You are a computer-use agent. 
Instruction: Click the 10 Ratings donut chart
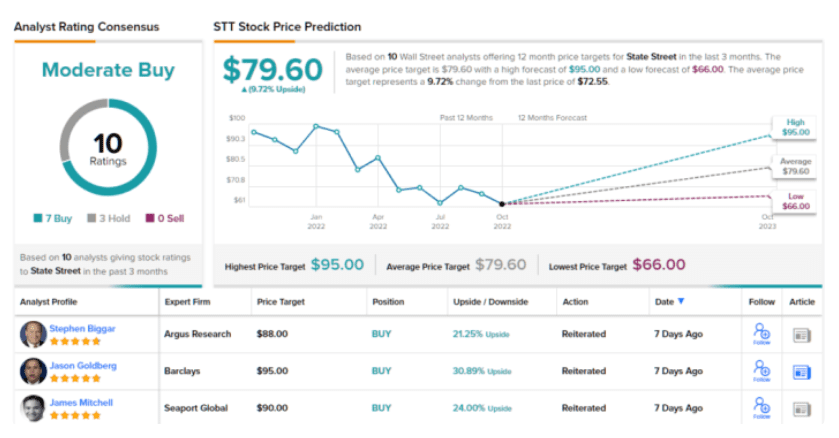(x=106, y=148)
